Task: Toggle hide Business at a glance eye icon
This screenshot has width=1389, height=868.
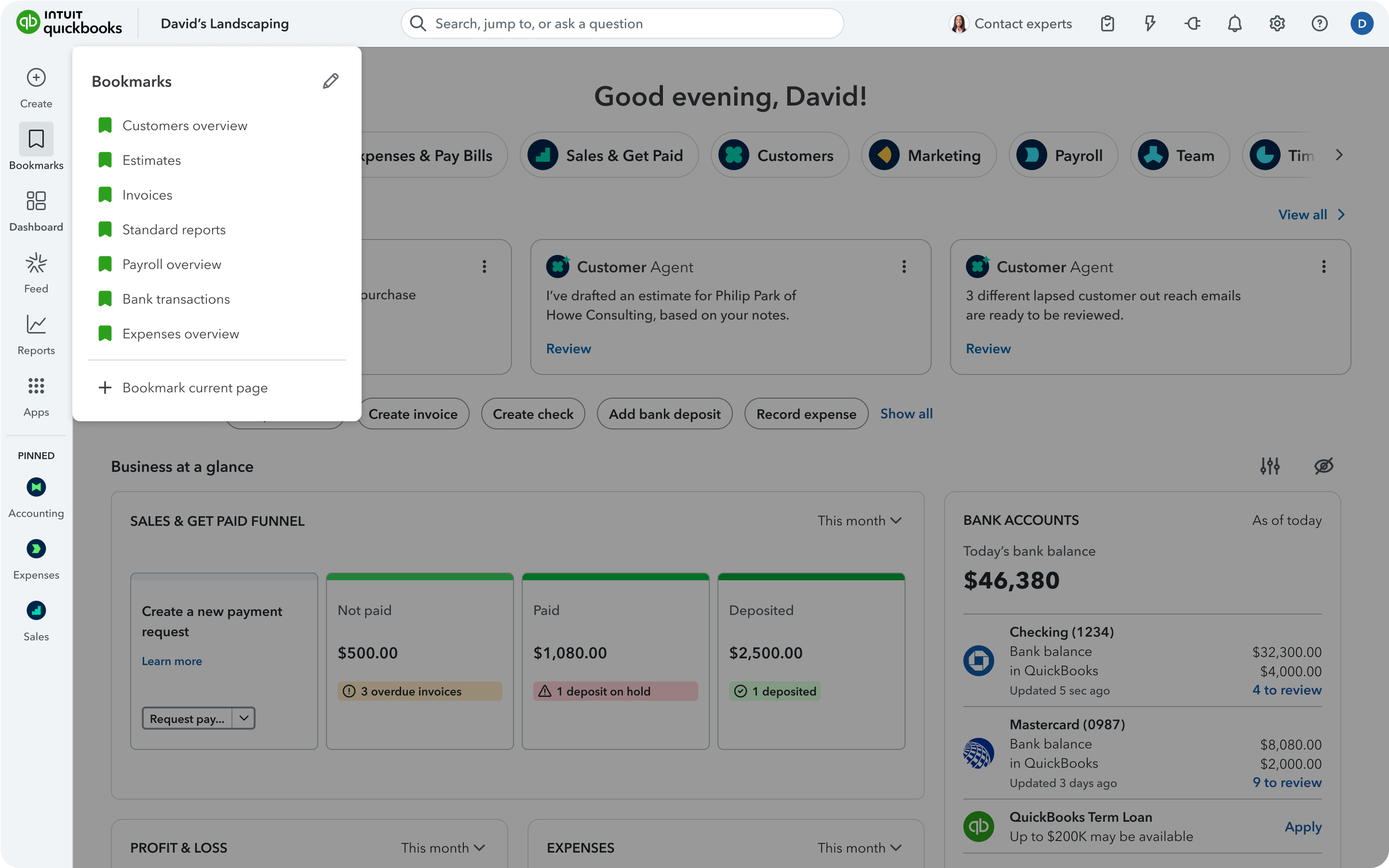Action: (1323, 466)
